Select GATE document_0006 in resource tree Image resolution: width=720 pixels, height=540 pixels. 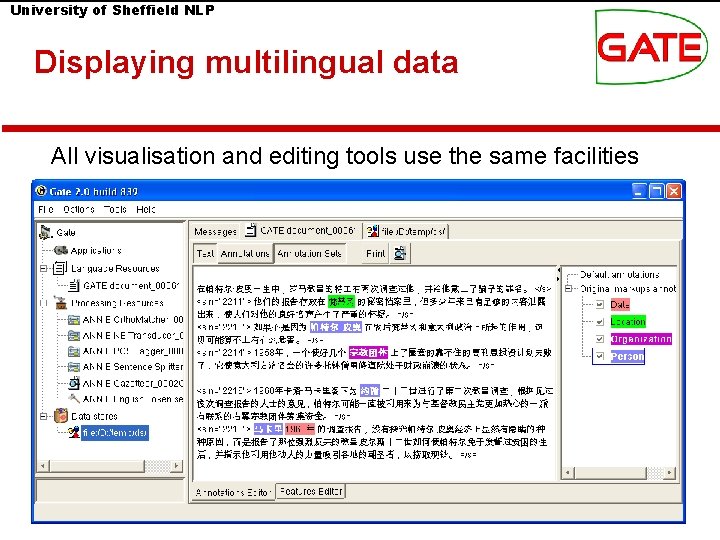(131, 286)
